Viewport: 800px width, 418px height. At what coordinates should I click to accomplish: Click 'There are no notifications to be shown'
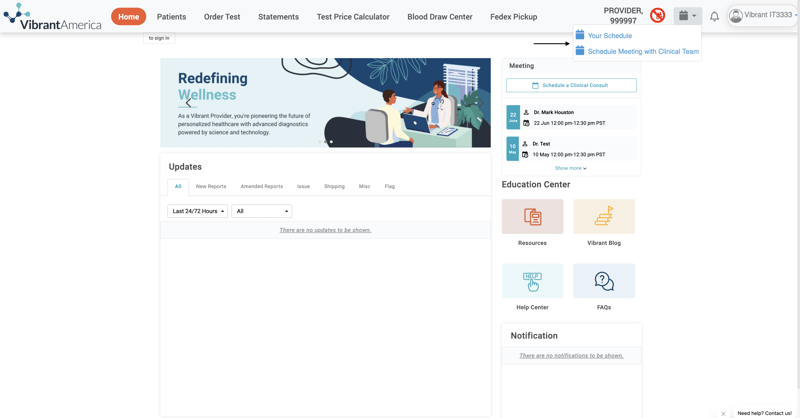(571, 356)
